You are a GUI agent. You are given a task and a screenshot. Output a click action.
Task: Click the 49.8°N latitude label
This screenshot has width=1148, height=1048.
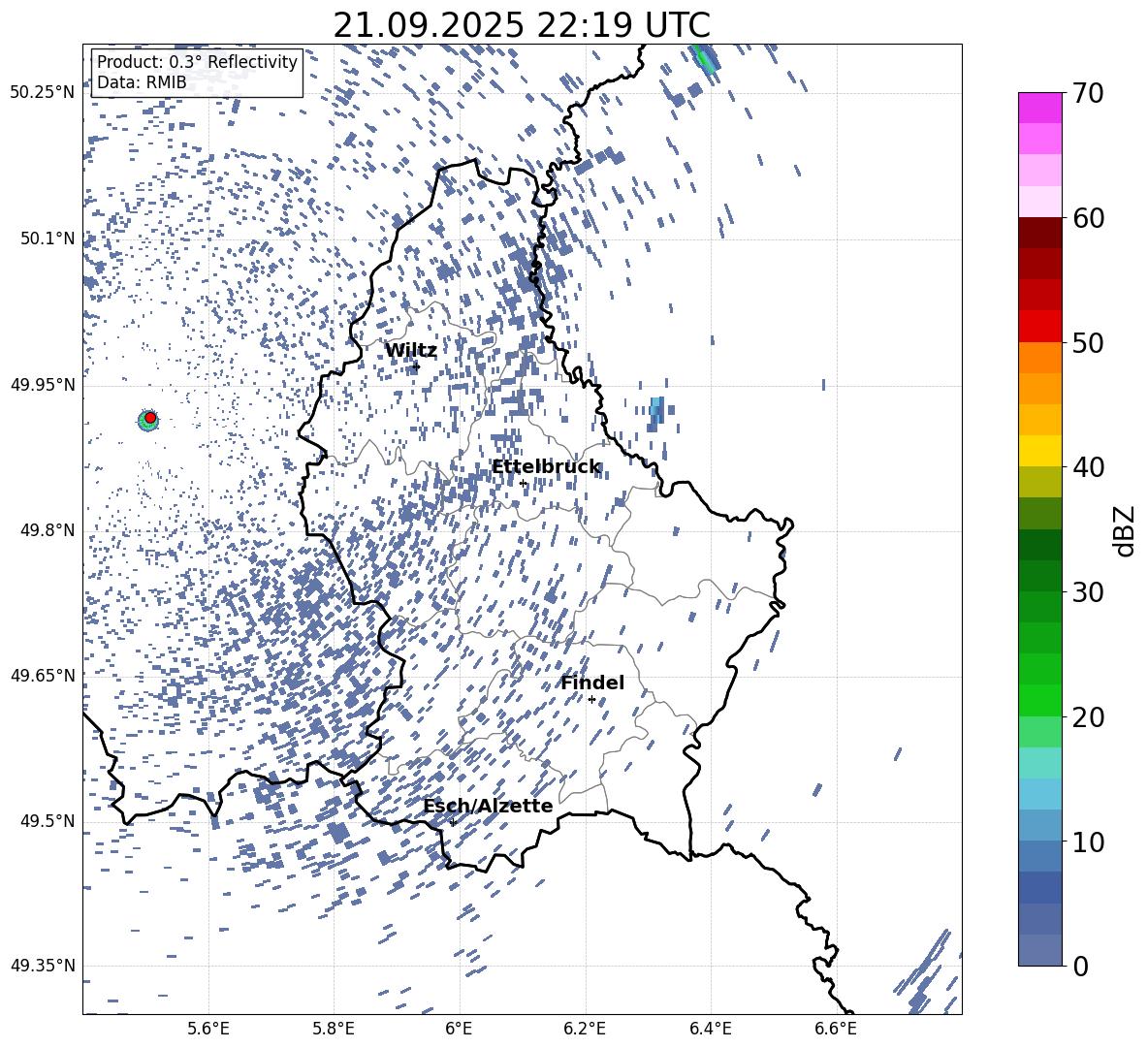(48, 530)
